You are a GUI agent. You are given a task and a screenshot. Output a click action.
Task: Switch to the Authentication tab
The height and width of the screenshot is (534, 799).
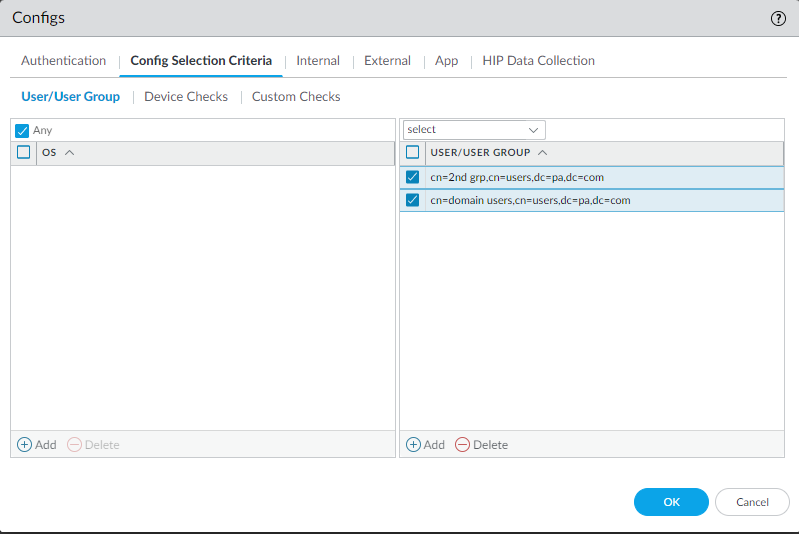[63, 61]
